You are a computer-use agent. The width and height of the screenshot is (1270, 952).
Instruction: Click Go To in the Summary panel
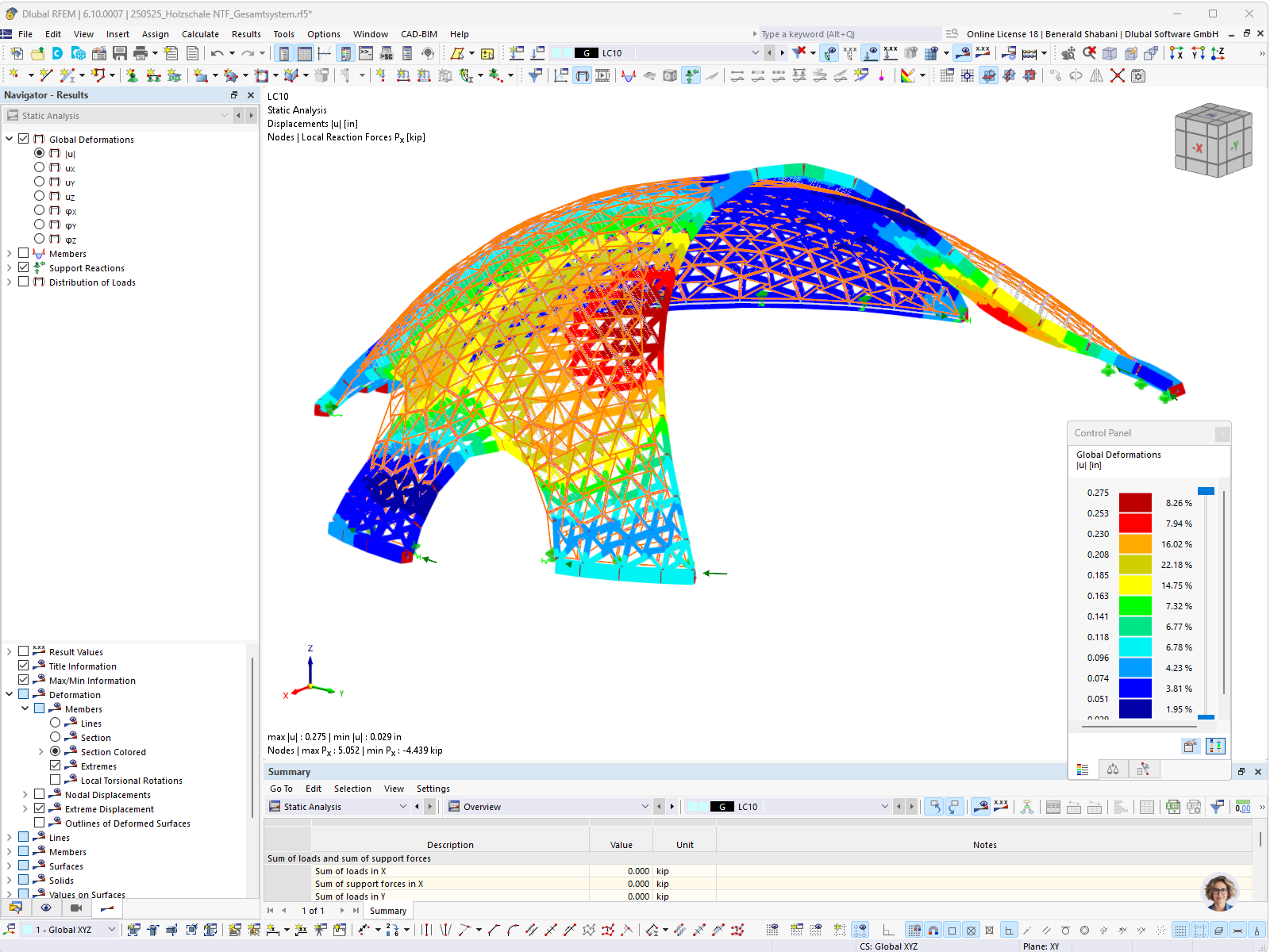point(281,788)
